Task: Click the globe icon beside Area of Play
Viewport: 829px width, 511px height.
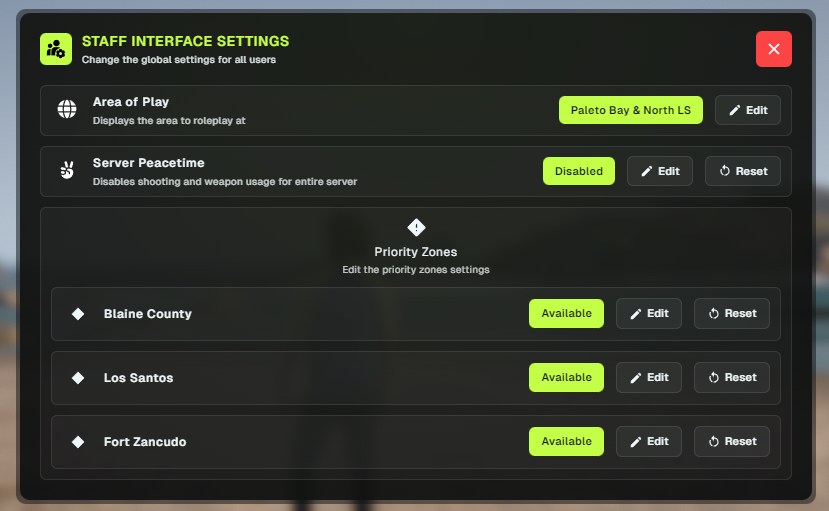Action: click(x=67, y=109)
